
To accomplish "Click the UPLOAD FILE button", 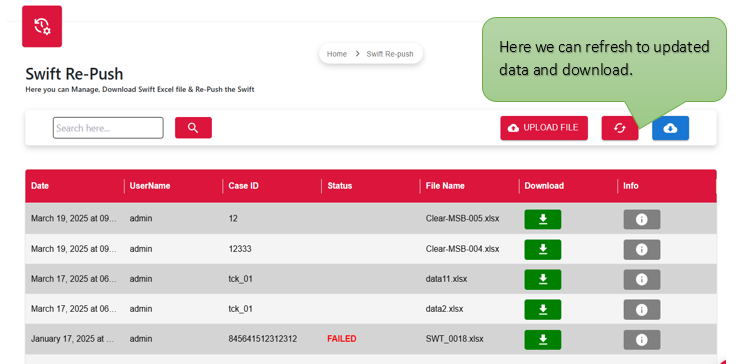I will click(544, 128).
